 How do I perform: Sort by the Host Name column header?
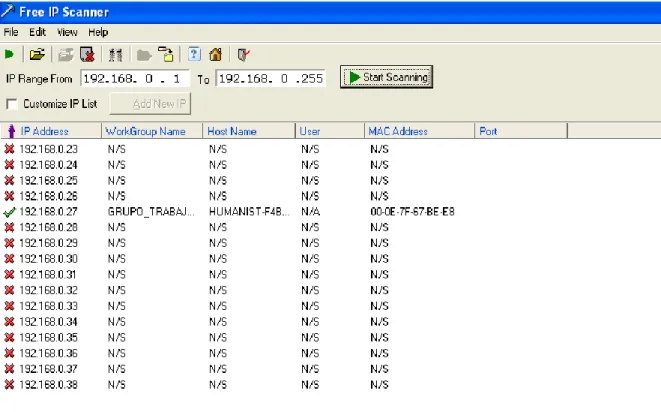click(249, 131)
